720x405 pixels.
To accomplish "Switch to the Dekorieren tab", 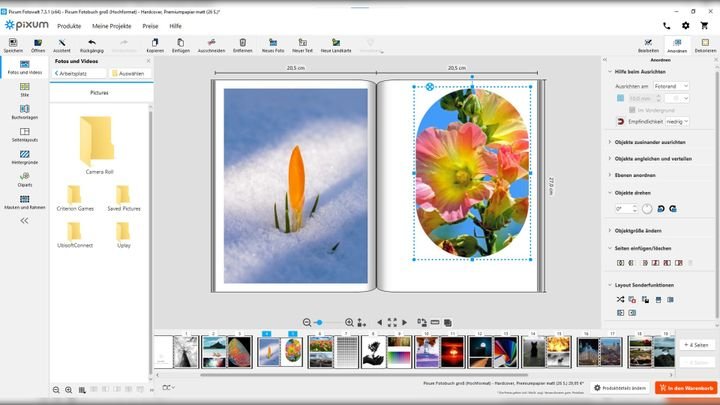I will pos(705,45).
